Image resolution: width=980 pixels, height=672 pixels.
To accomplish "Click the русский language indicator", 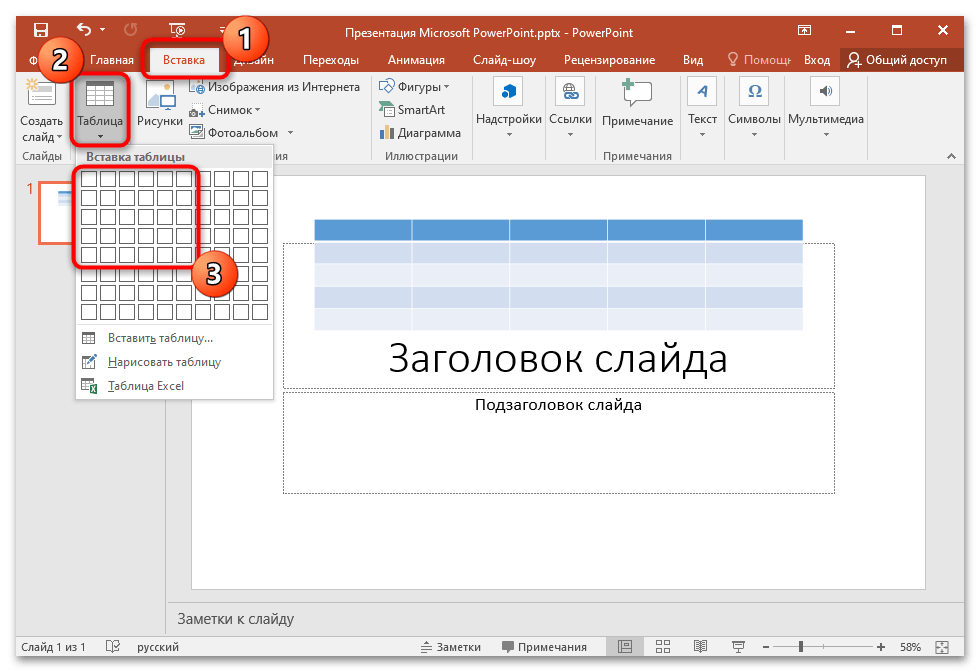I will pyautogui.click(x=158, y=647).
